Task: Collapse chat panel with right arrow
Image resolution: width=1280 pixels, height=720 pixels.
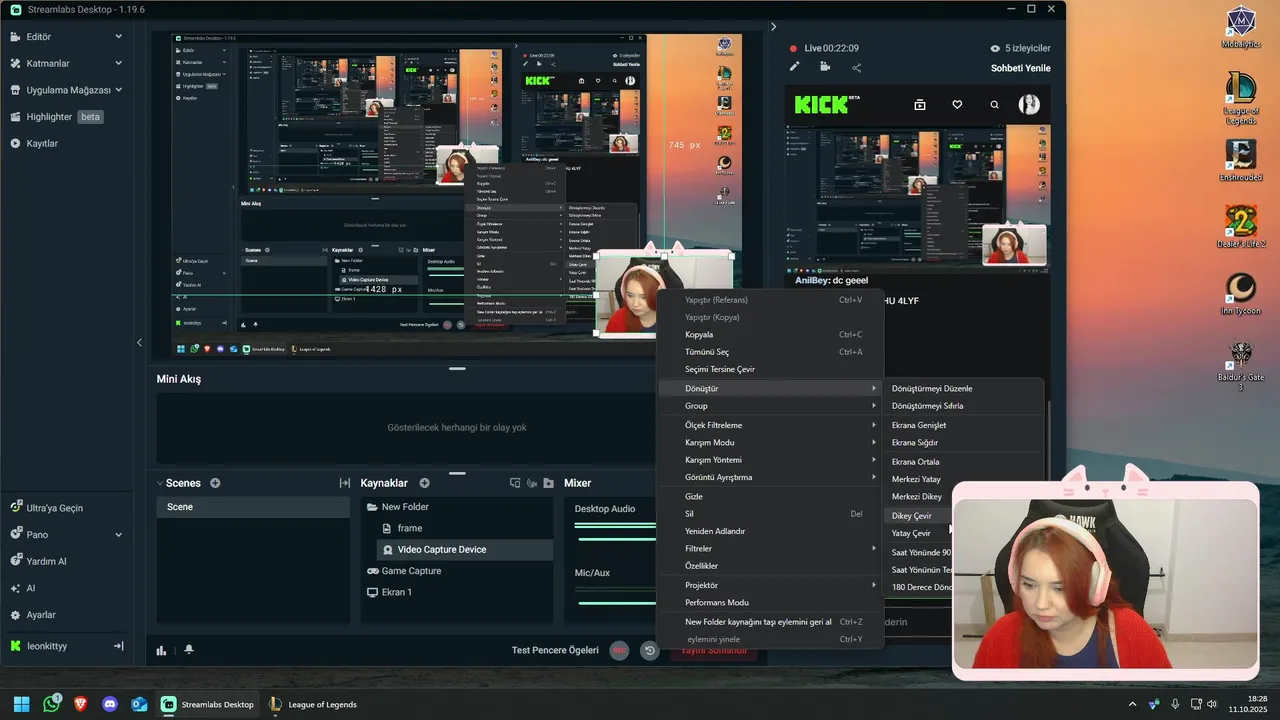Action: click(773, 27)
